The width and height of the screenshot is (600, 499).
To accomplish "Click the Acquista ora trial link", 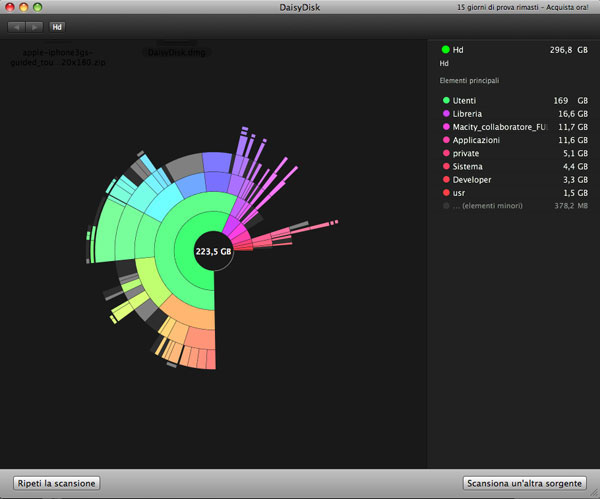I will point(569,7).
